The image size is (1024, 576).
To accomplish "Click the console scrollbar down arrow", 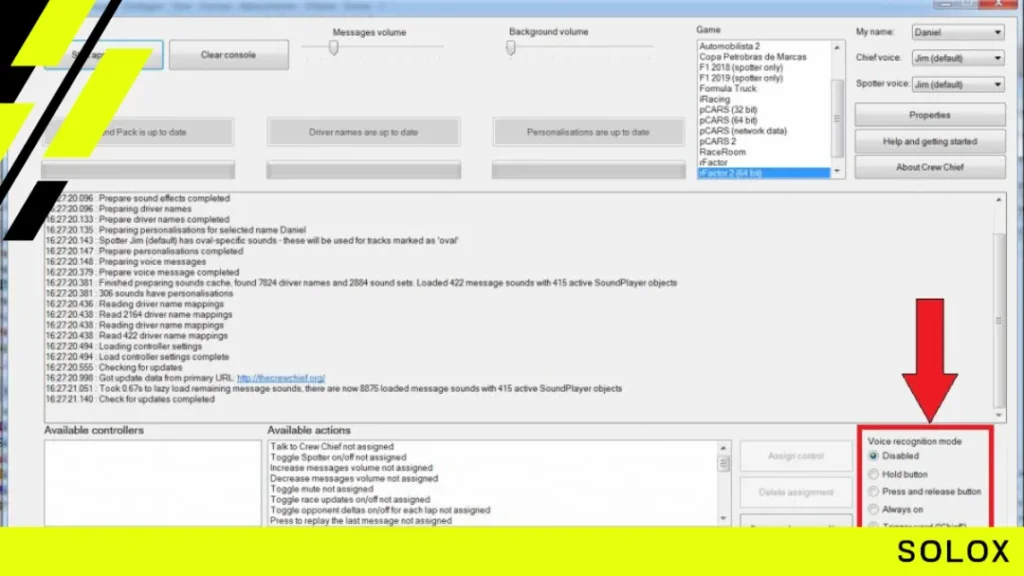I will [x=999, y=415].
